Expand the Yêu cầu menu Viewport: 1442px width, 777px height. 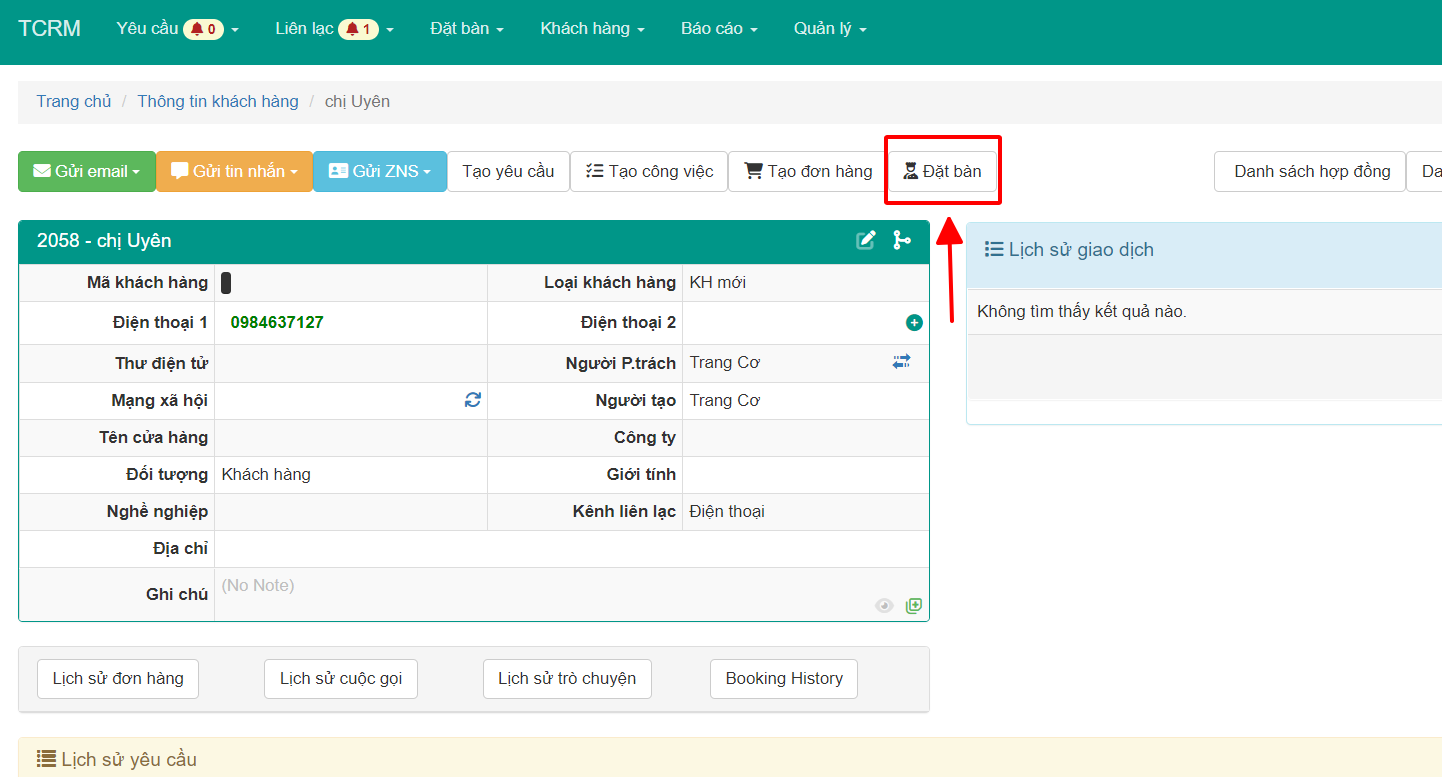178,29
